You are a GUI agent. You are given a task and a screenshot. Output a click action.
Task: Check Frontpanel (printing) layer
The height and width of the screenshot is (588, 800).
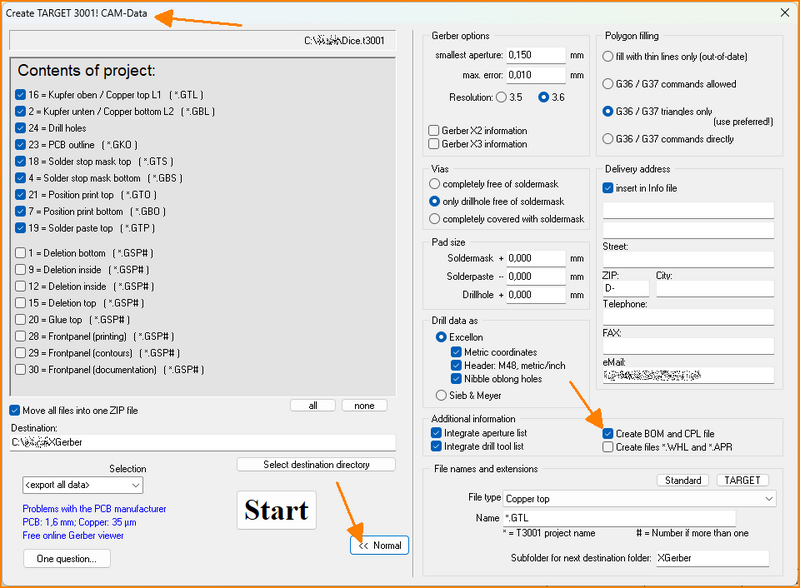pyautogui.click(x=21, y=336)
